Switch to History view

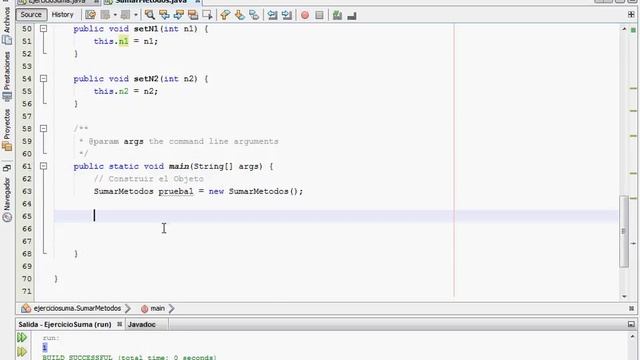pyautogui.click(x=62, y=15)
